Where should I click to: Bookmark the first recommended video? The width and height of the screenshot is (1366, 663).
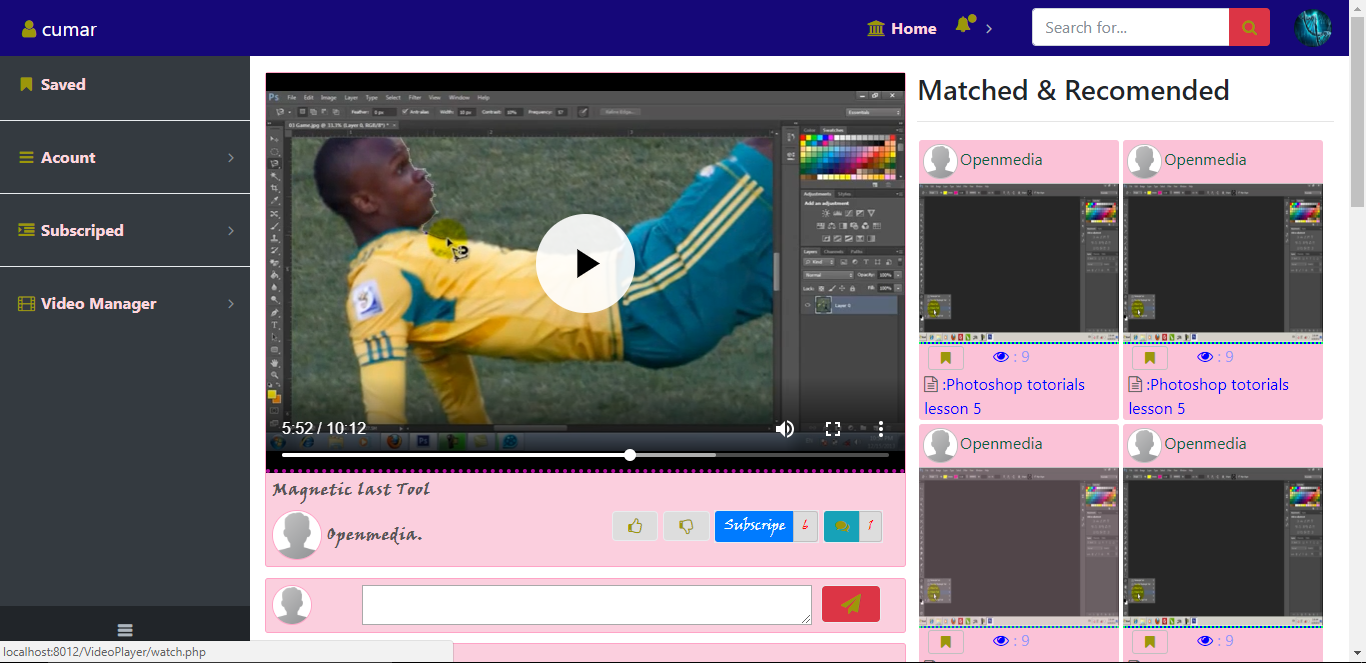[945, 355]
